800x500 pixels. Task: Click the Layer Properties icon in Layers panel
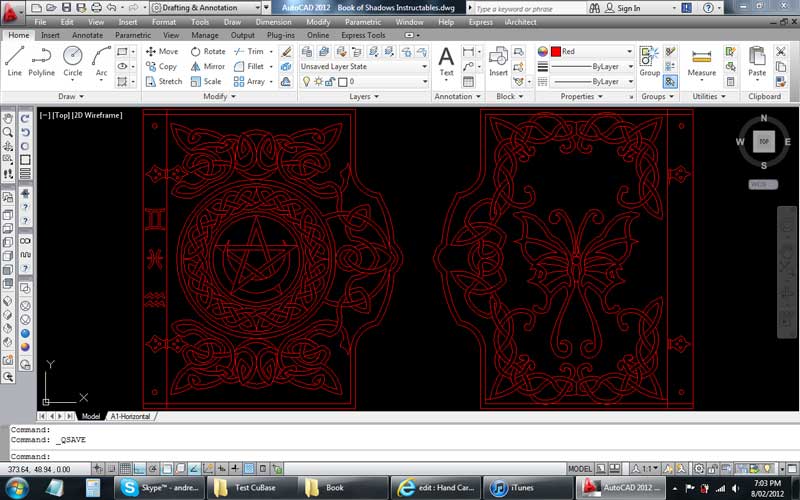(307, 52)
